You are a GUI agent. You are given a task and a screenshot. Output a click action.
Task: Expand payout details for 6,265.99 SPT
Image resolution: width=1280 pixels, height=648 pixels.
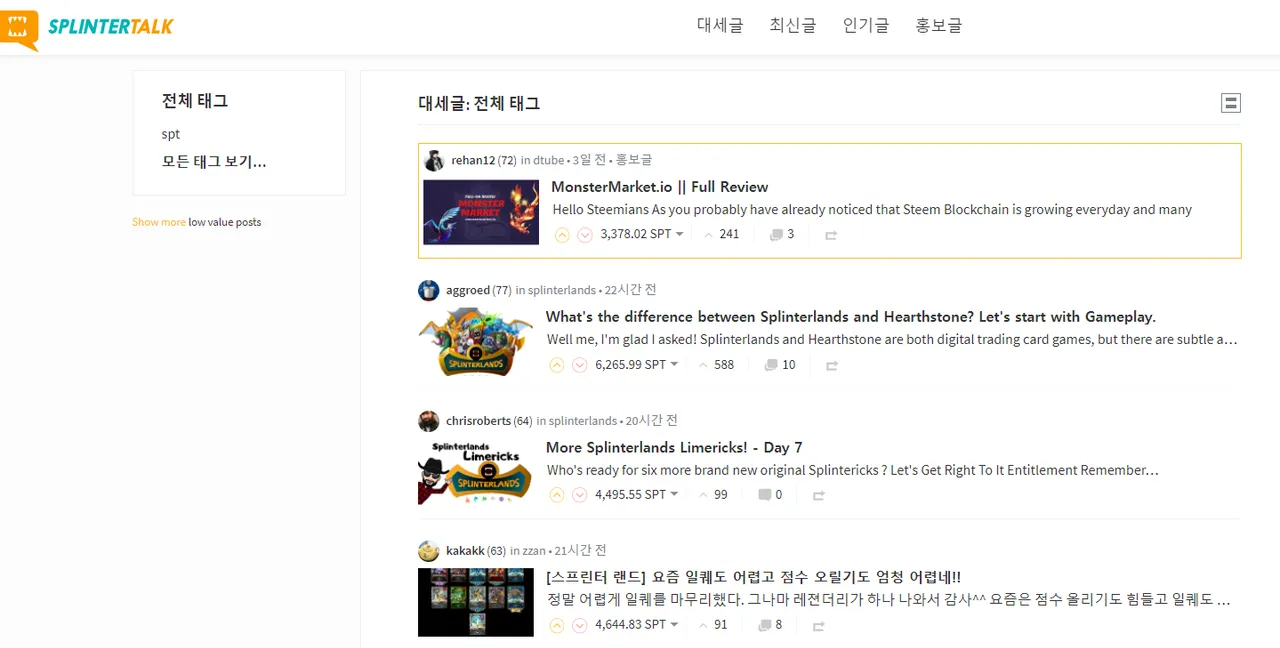click(x=637, y=365)
